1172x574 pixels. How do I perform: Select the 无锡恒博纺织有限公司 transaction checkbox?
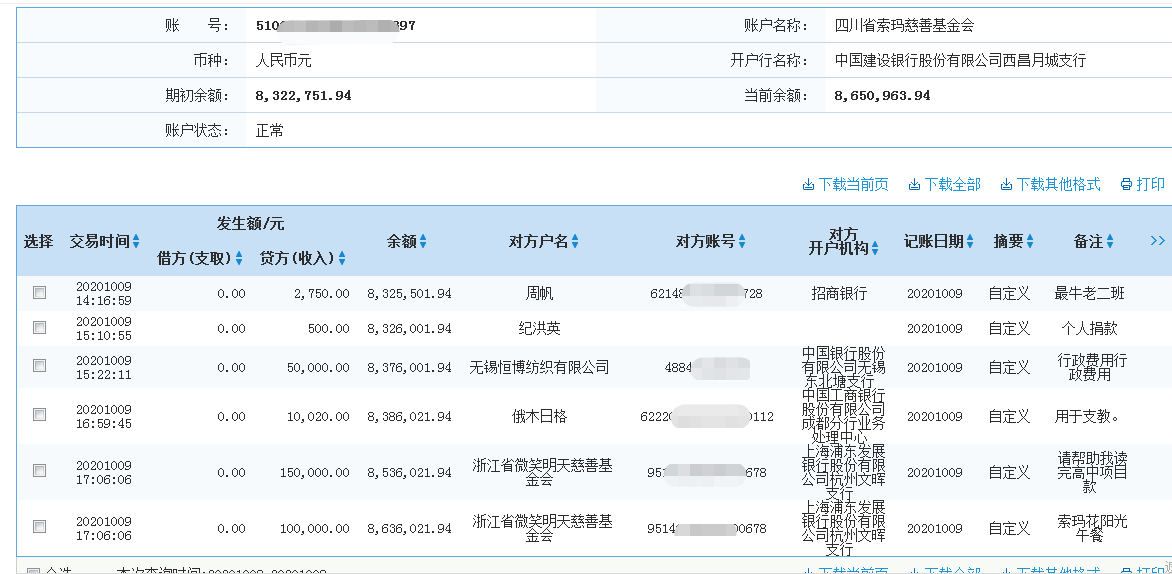(x=39, y=365)
